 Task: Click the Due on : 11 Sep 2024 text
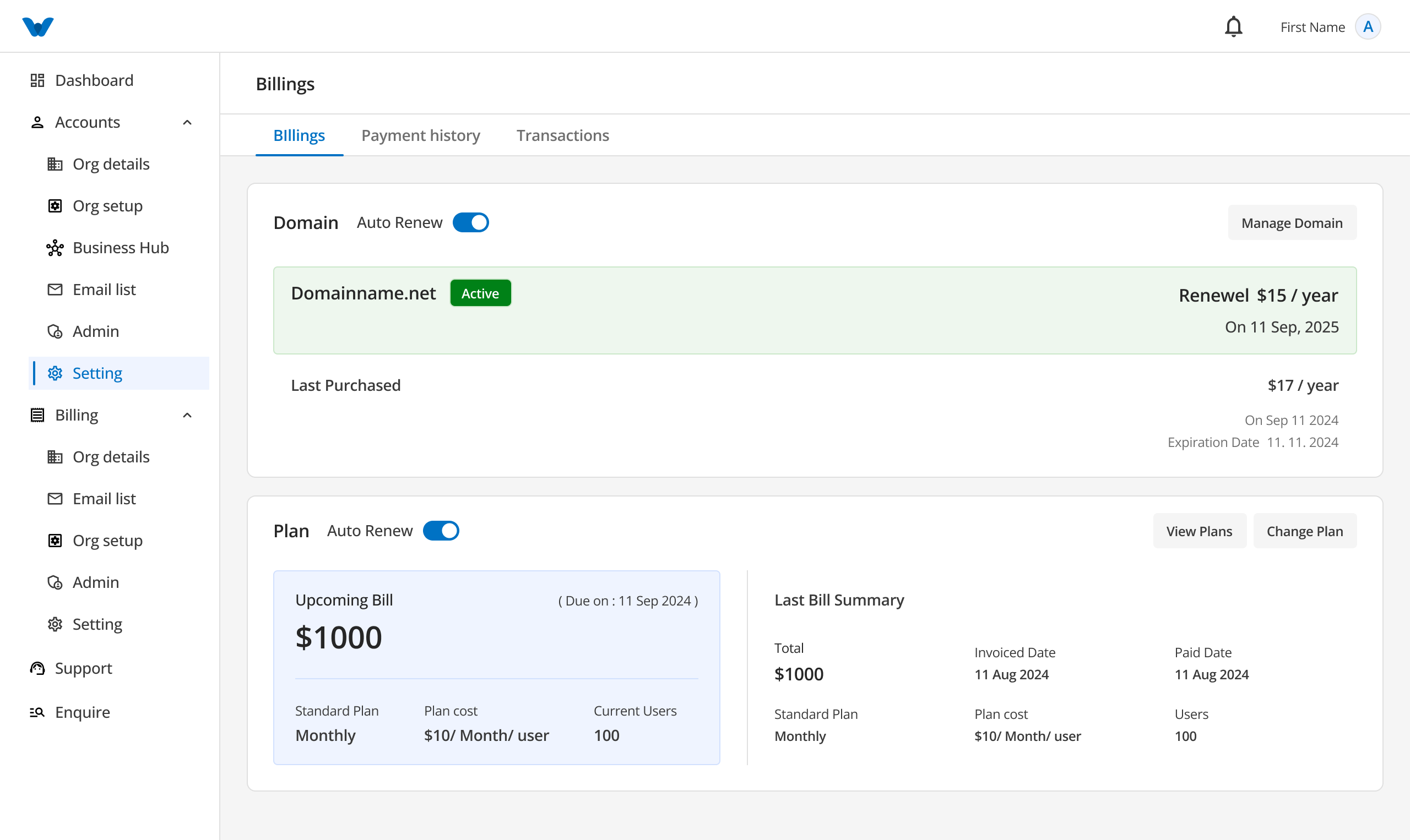pos(628,601)
